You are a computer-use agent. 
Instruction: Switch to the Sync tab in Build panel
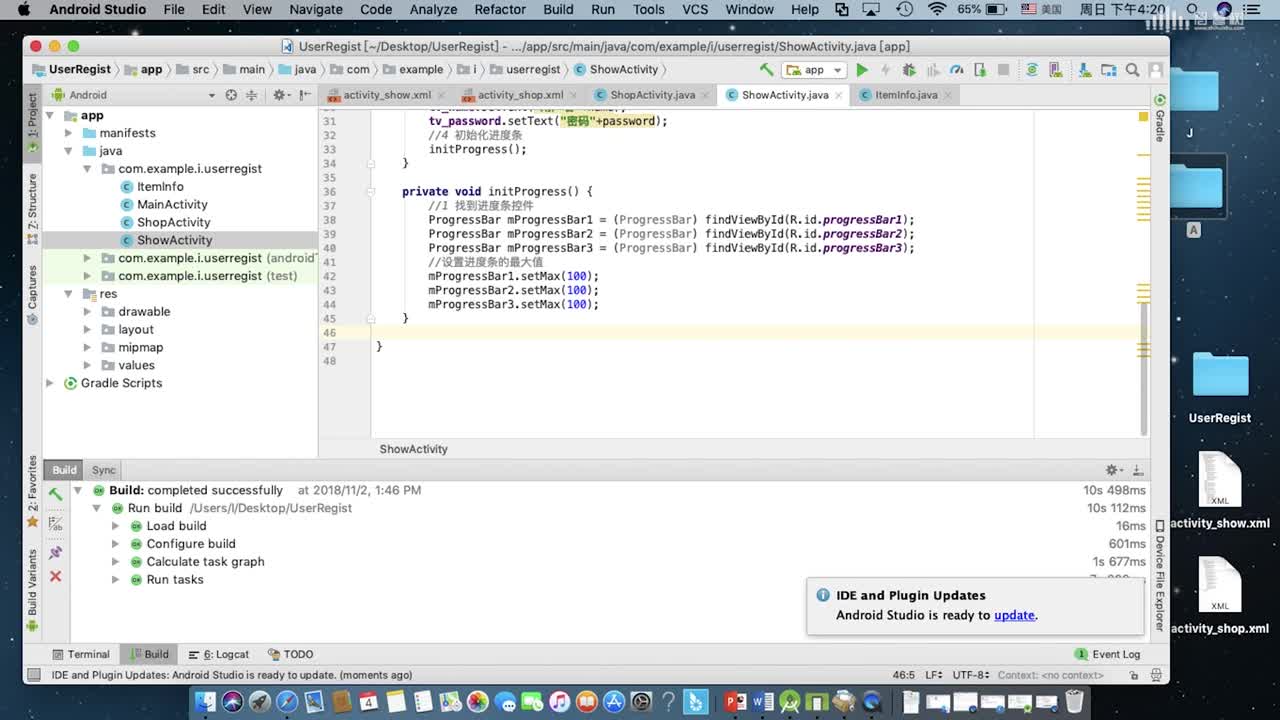tap(104, 470)
